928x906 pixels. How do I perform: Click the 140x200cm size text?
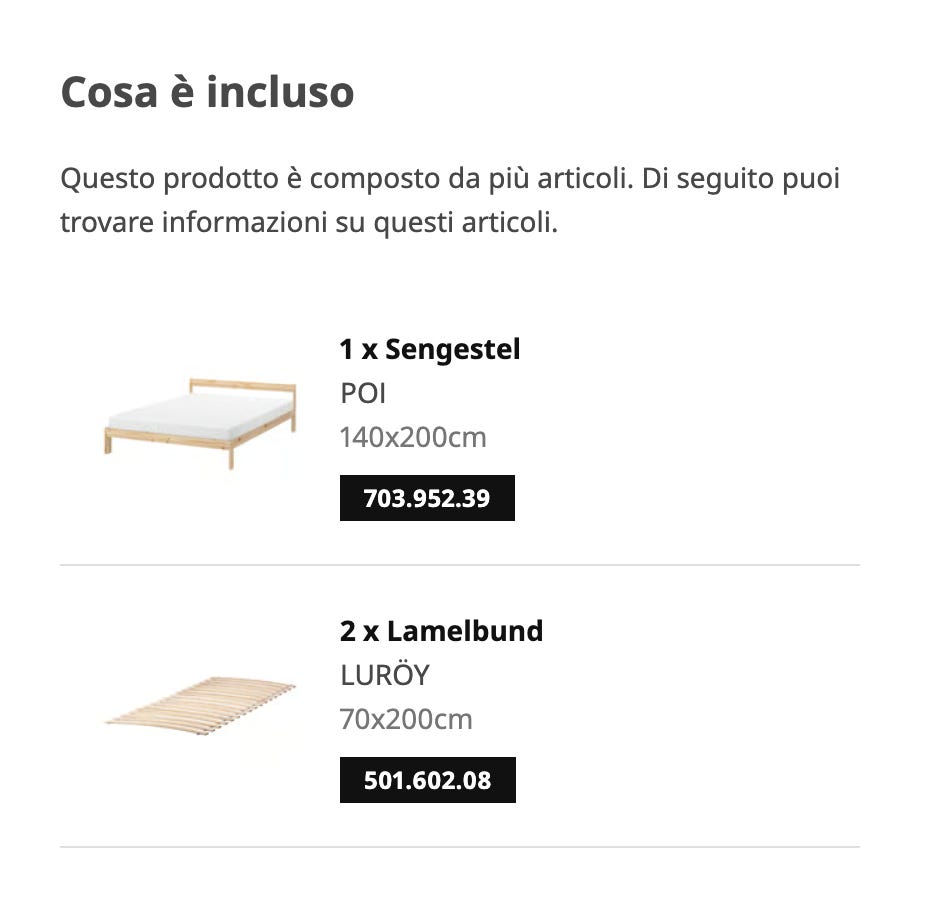(x=413, y=438)
